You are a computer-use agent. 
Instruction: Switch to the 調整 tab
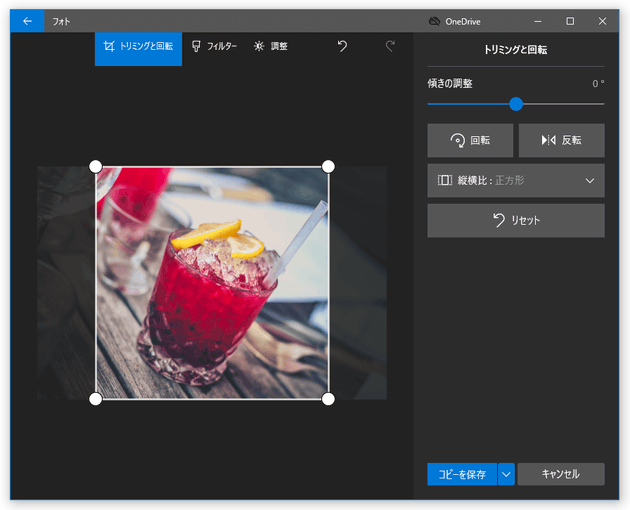coord(270,47)
